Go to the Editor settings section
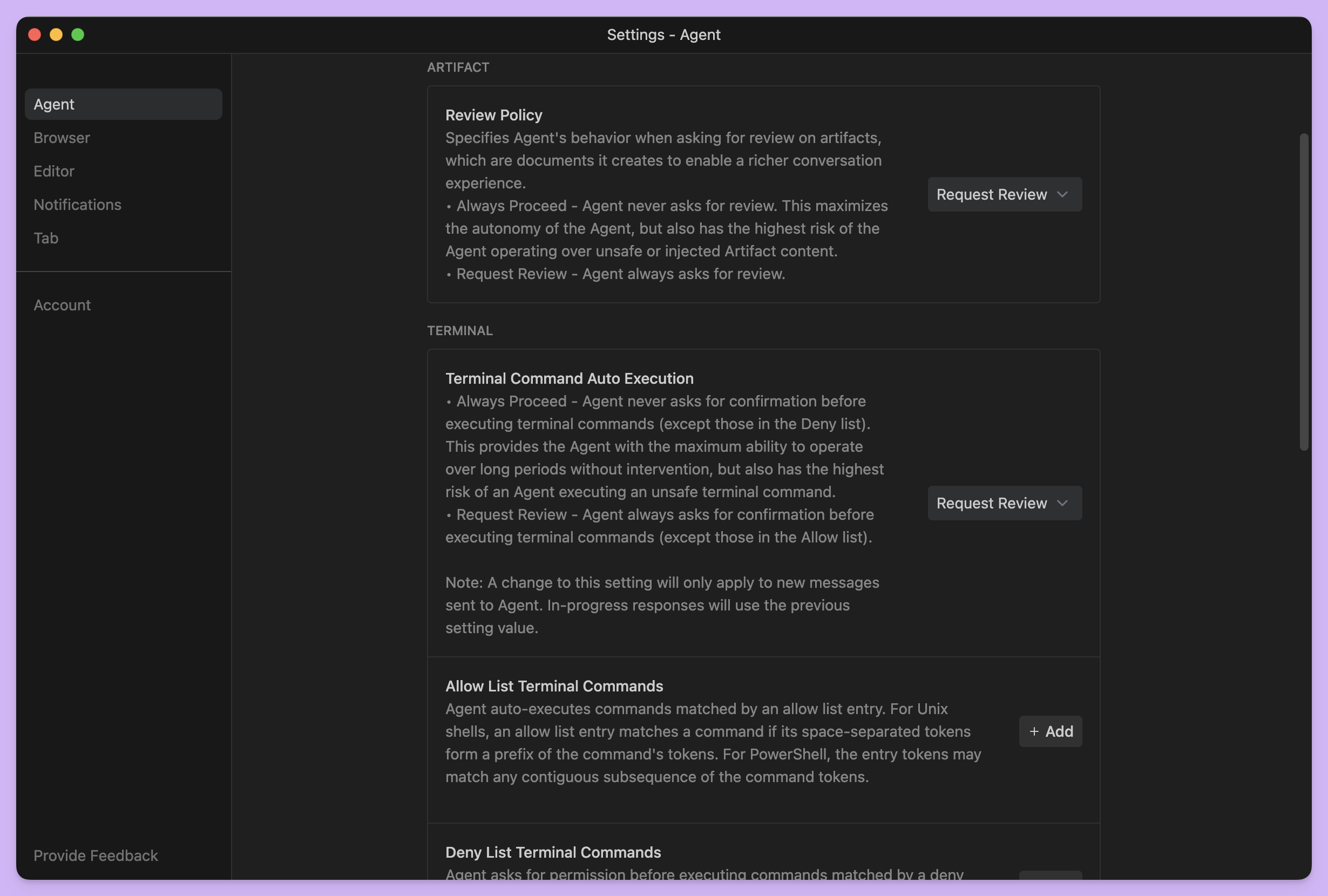 click(54, 172)
